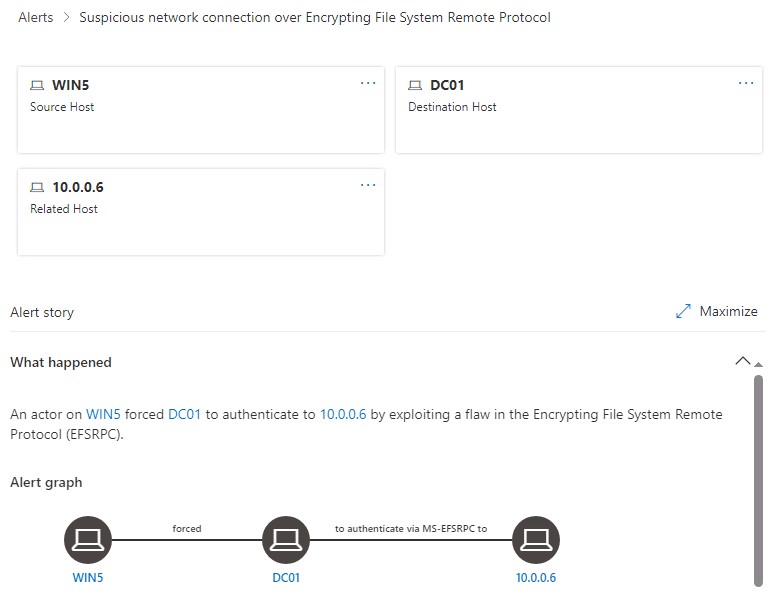Image resolution: width=777 pixels, height=613 pixels.
Task: Open WIN5 link in alert description
Action: [x=103, y=414]
